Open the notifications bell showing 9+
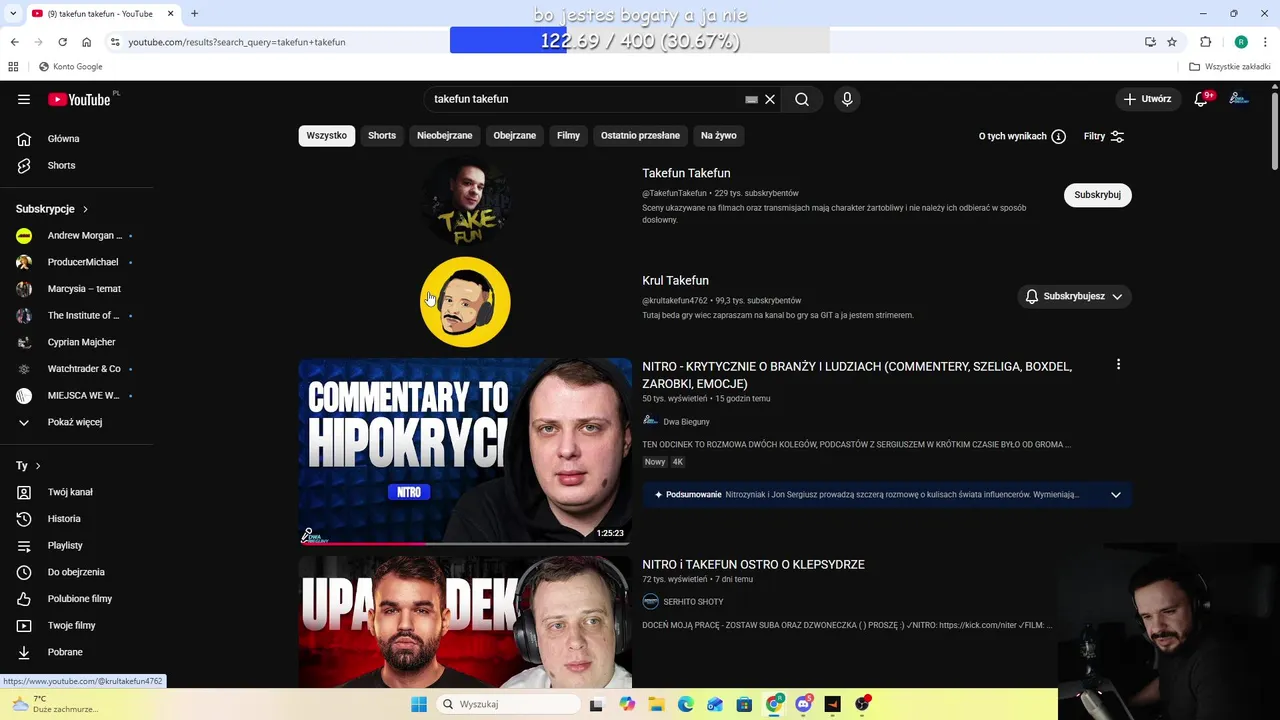Image resolution: width=1280 pixels, height=720 pixels. click(x=1202, y=99)
